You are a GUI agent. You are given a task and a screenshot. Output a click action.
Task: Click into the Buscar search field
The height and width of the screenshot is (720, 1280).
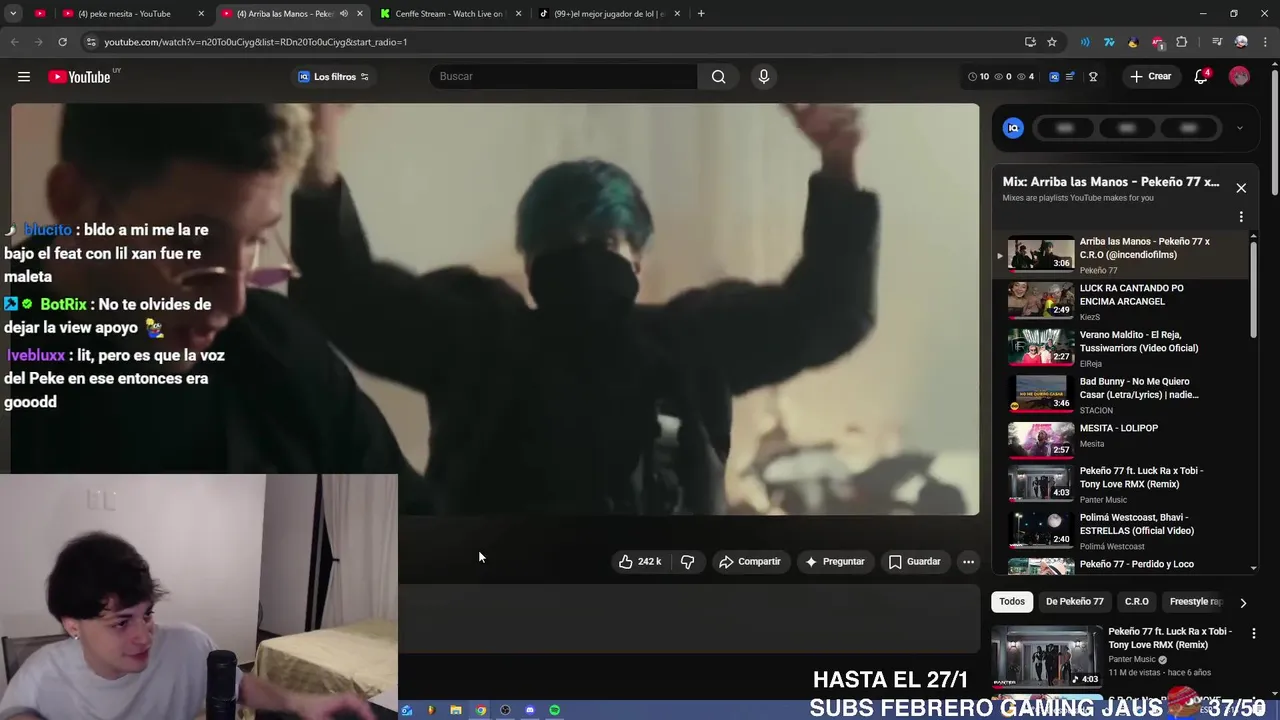[563, 77]
